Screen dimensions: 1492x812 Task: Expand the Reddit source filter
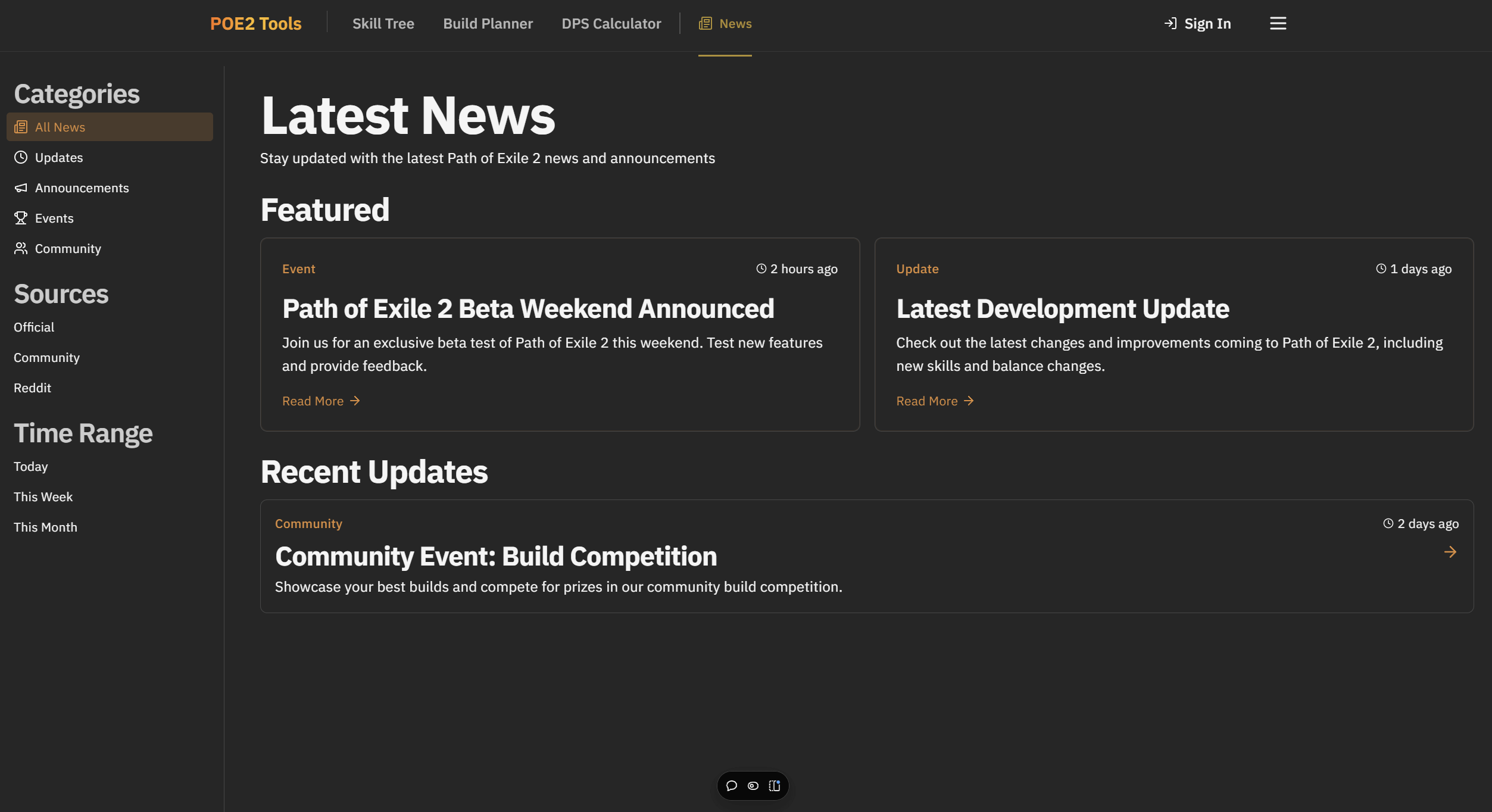(32, 388)
